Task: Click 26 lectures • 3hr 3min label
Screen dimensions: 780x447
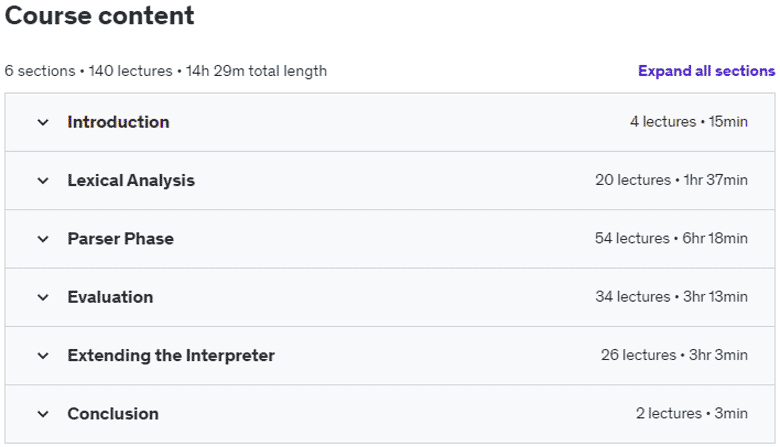Action: click(x=674, y=355)
